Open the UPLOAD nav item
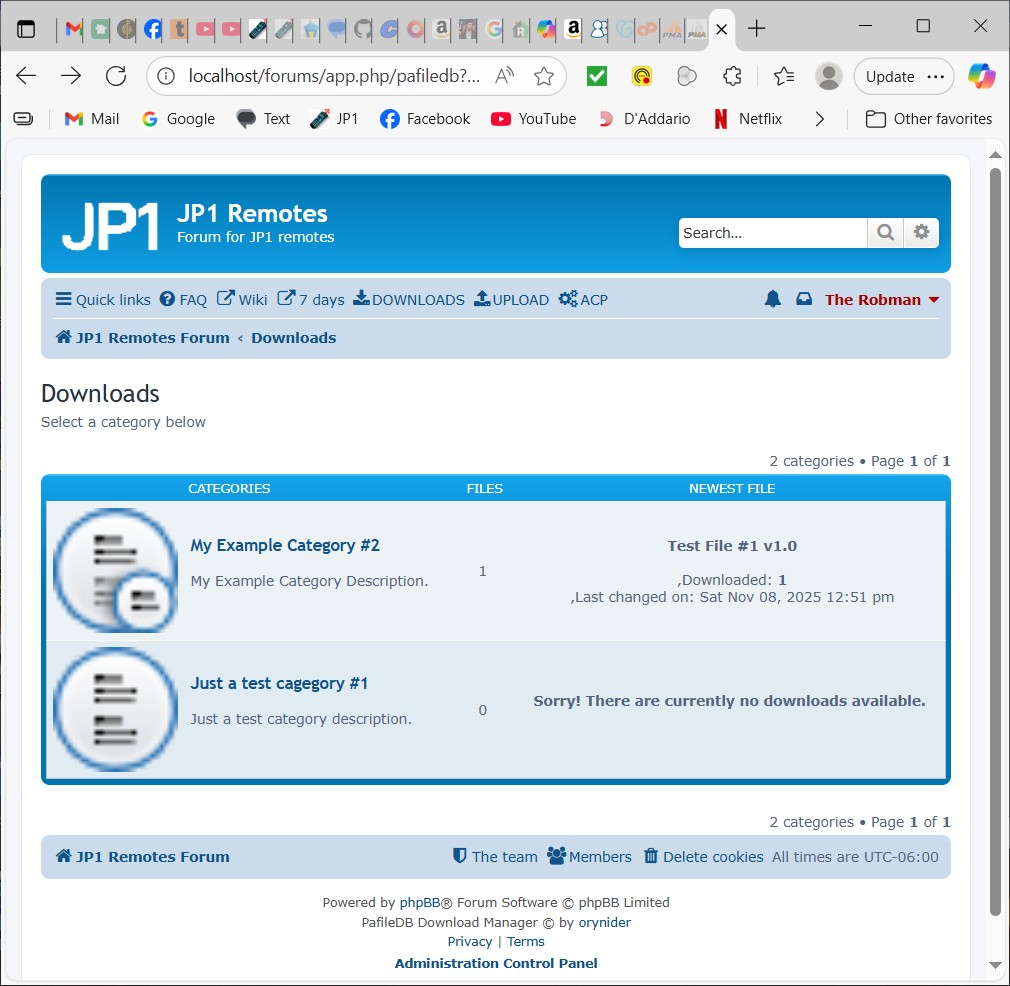 [x=511, y=299]
